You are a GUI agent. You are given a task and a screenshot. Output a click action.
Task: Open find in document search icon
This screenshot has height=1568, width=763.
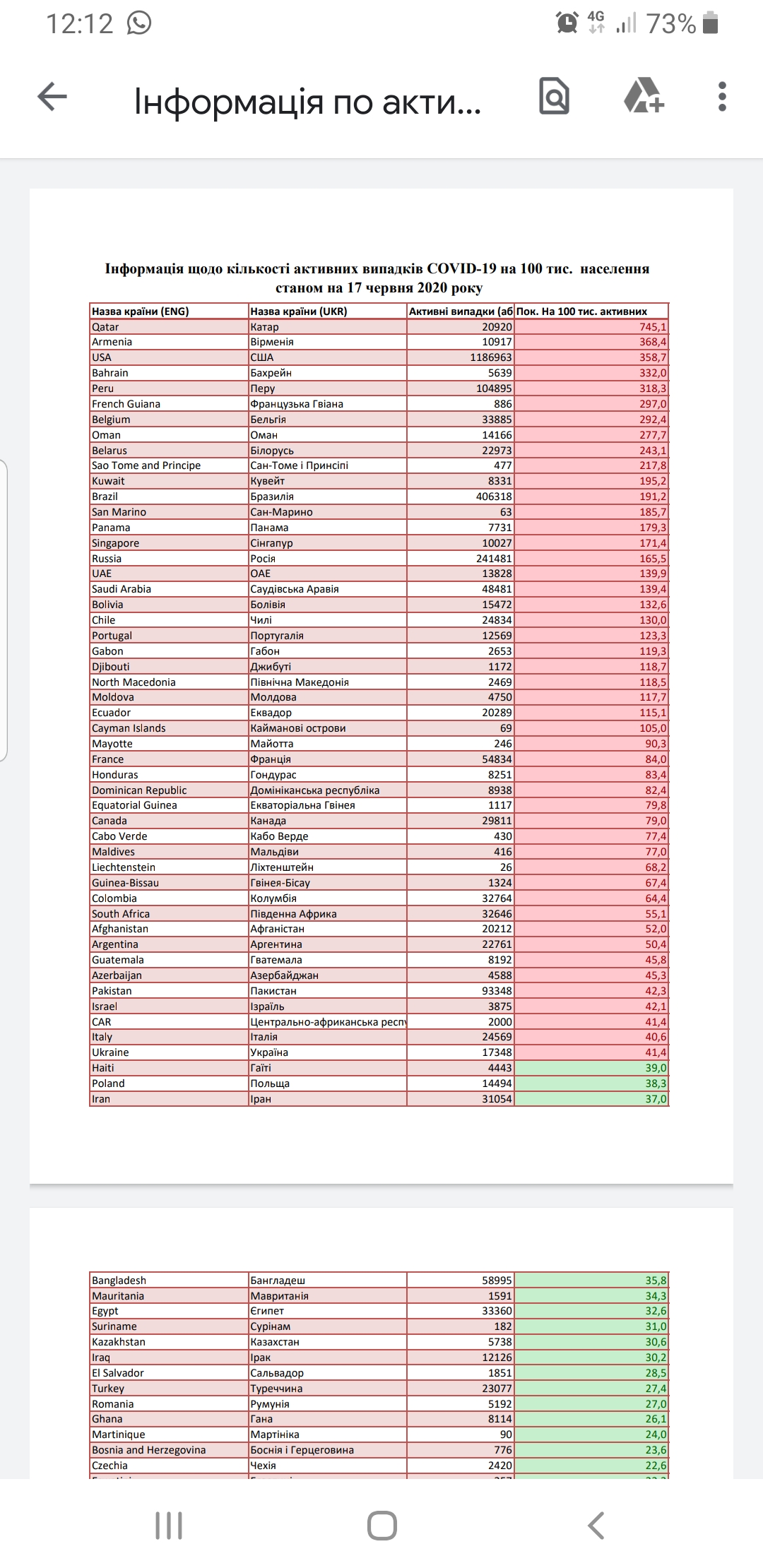point(554,96)
